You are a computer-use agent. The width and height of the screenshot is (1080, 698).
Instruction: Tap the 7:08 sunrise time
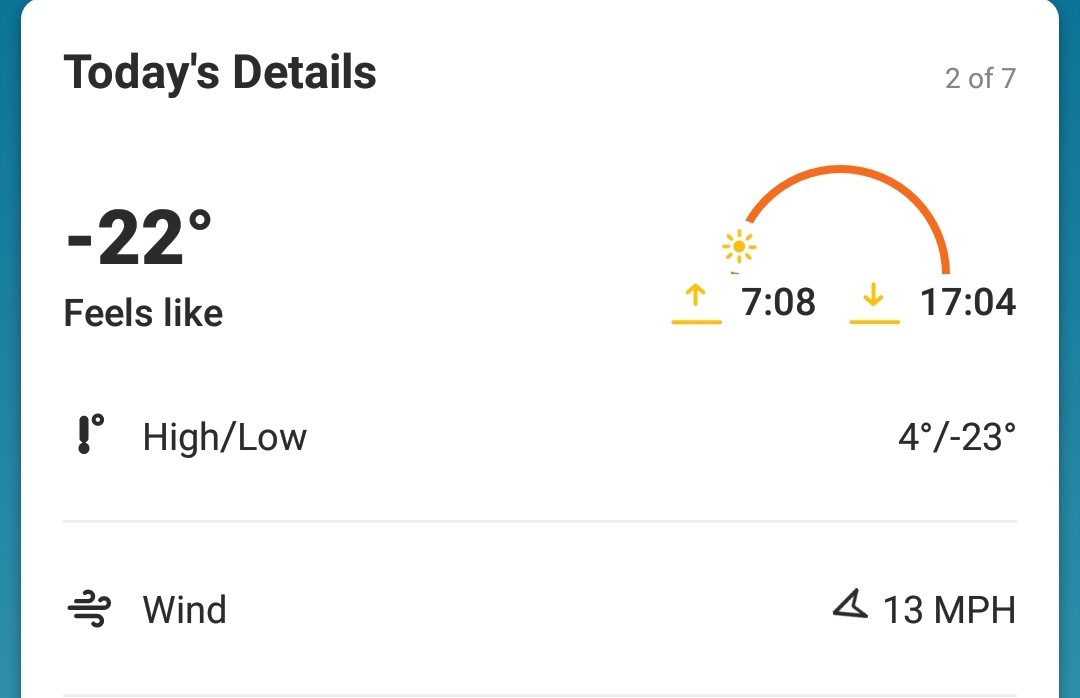(x=779, y=302)
